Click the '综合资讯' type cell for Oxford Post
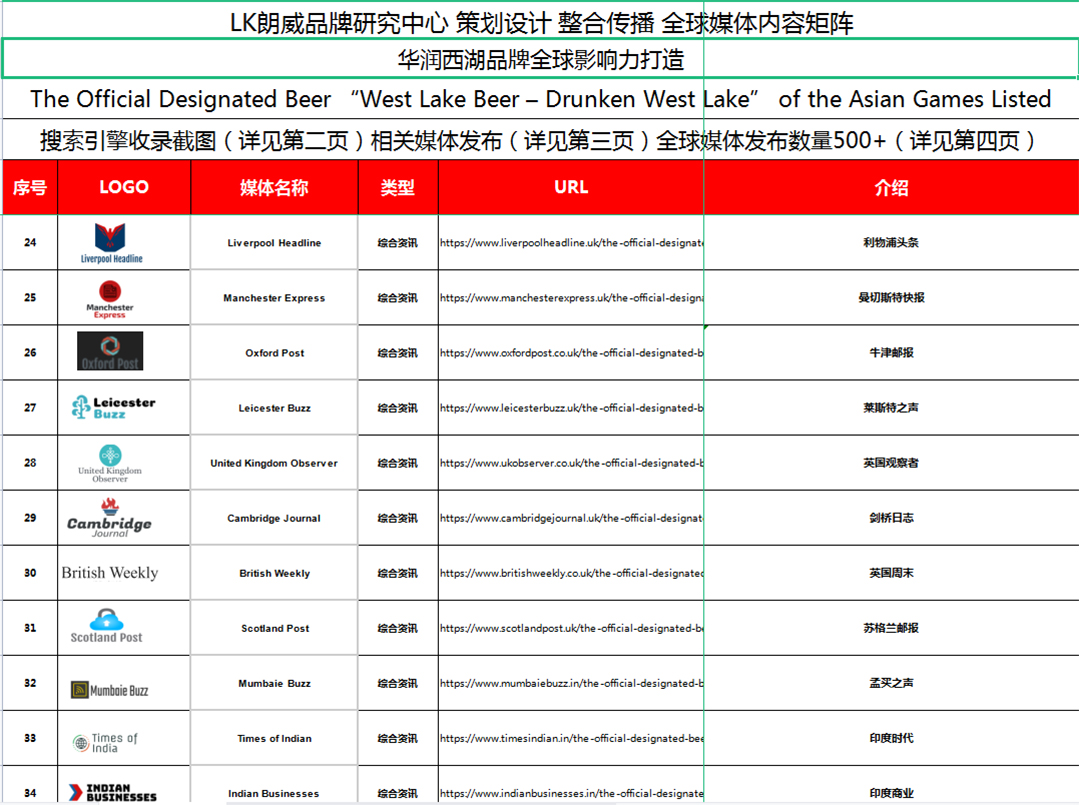Viewport: 1079px width, 805px height. coord(398,353)
